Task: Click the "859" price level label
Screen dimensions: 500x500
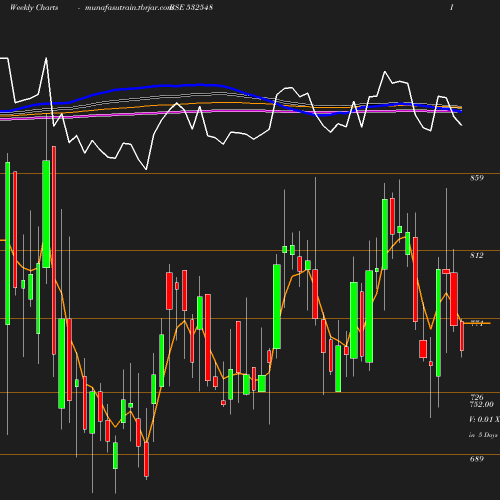Action: click(477, 178)
